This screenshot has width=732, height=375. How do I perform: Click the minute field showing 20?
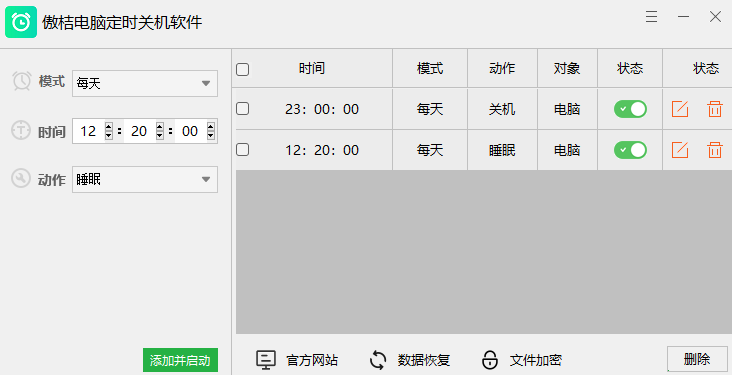click(140, 131)
